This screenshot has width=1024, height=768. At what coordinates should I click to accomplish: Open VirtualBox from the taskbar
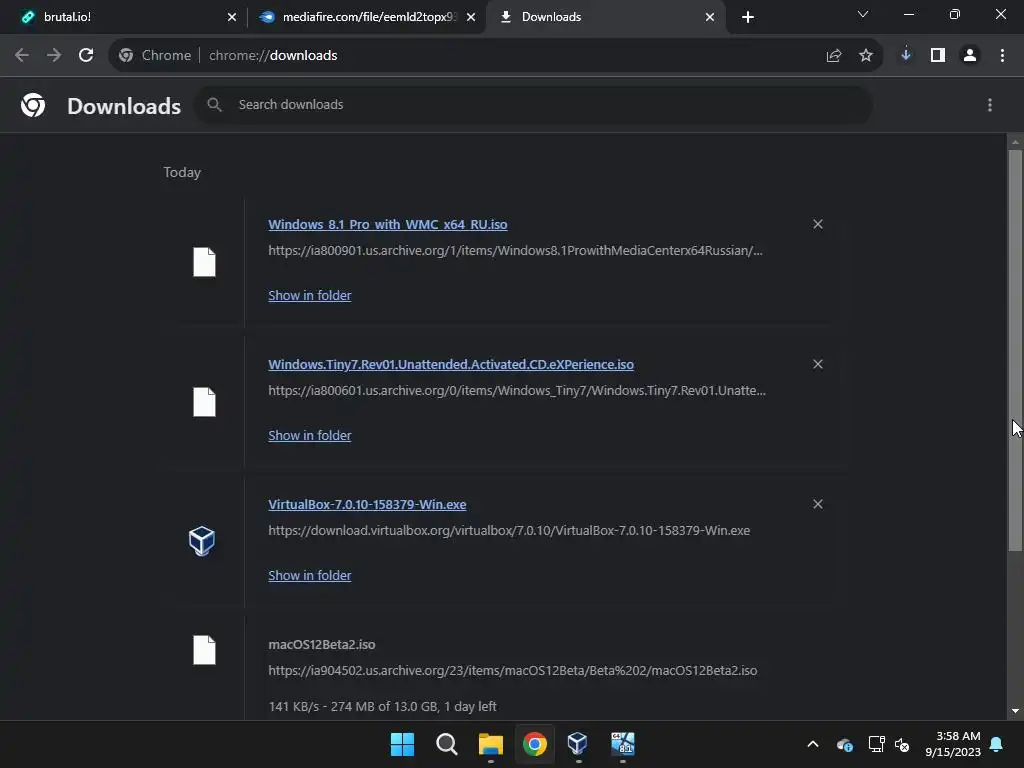coord(578,744)
